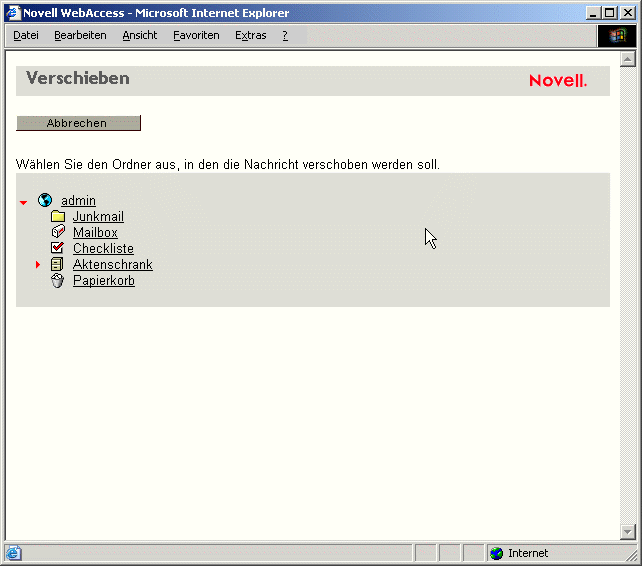Minimize the Internet Explorer window
Image resolution: width=642 pixels, height=566 pixels.
pos(593,13)
